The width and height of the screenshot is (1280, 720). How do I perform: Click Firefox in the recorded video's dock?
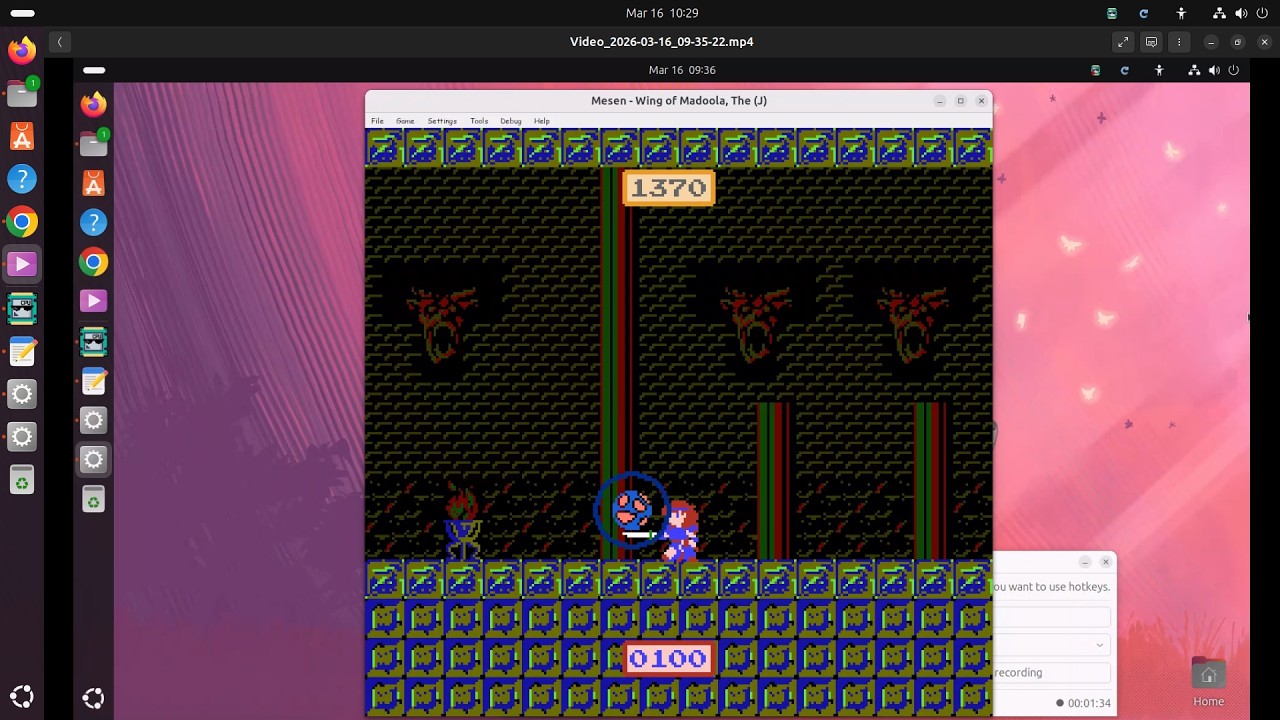pos(93,104)
